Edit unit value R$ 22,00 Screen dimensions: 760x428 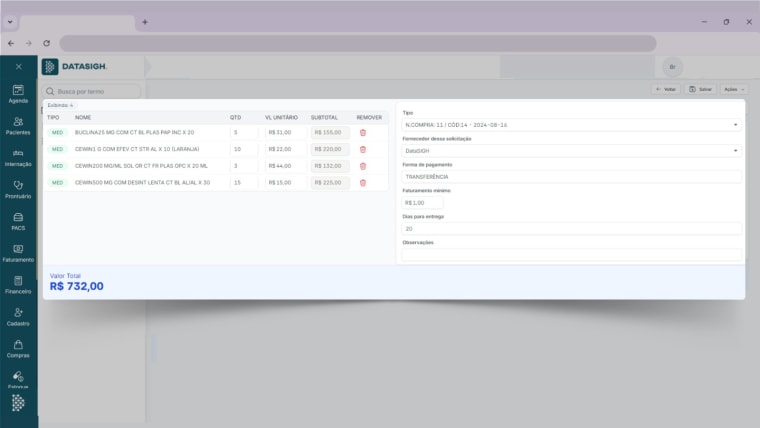pyautogui.click(x=286, y=149)
